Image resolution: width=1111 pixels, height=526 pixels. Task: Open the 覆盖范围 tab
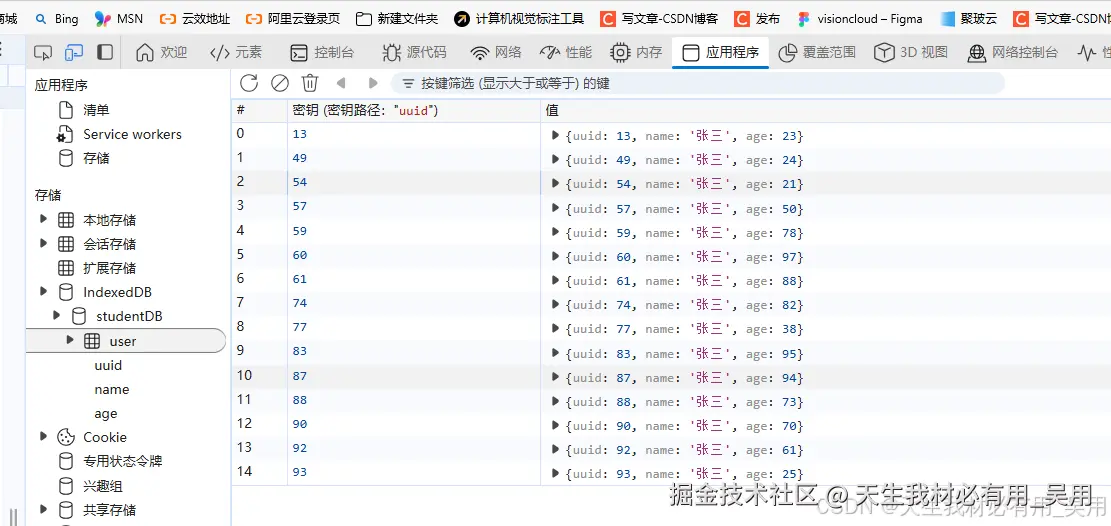[817, 52]
